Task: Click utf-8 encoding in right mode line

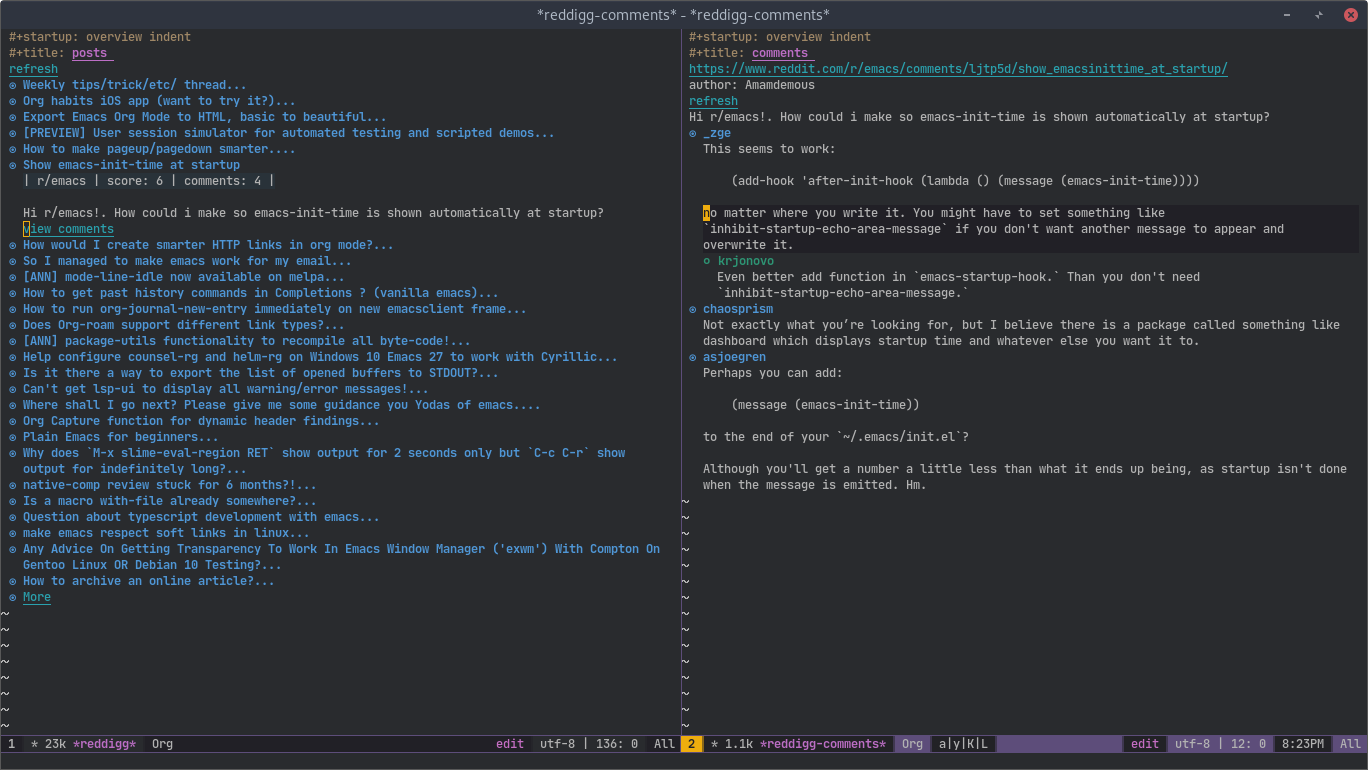Action: pos(1193,744)
